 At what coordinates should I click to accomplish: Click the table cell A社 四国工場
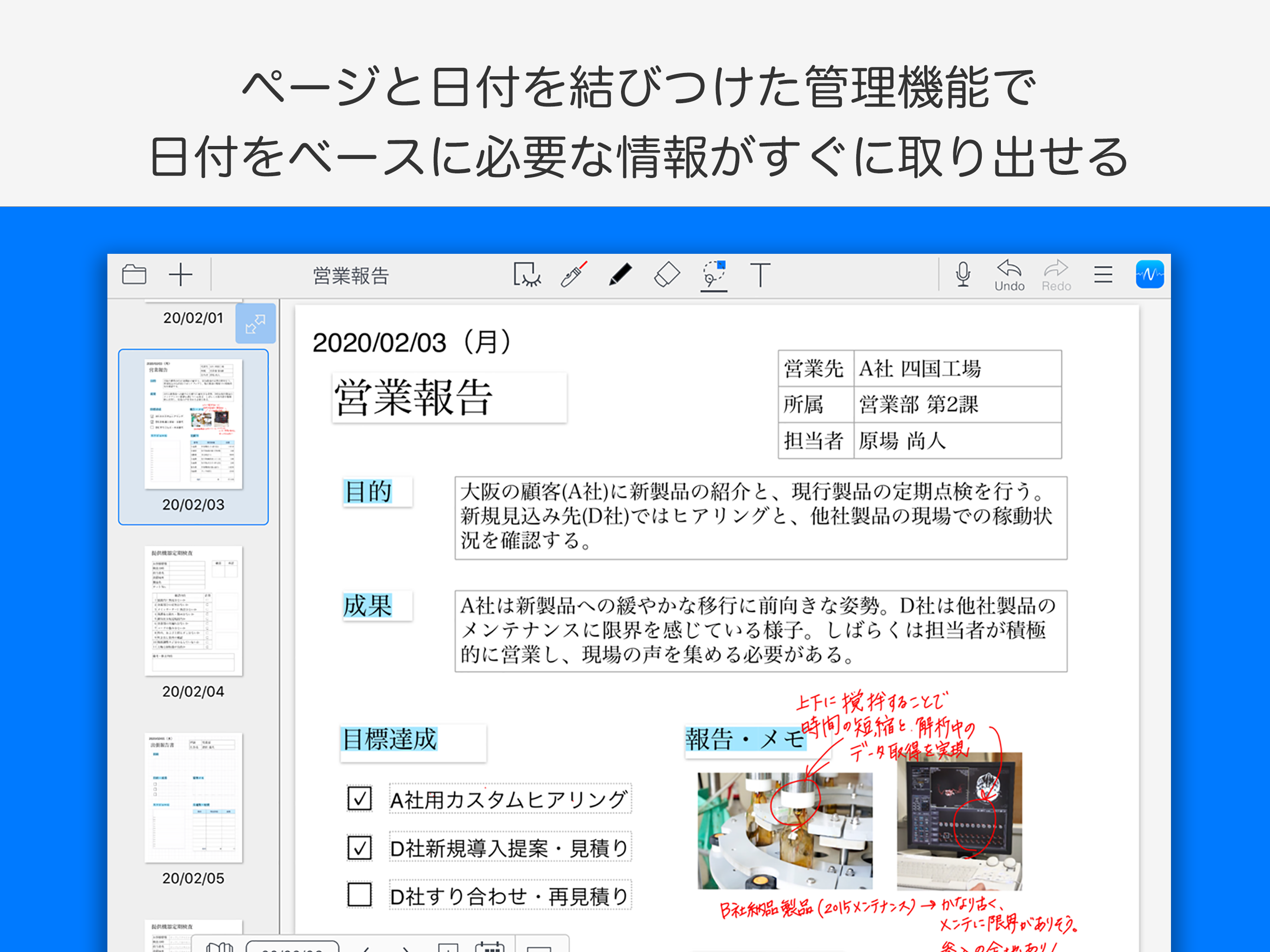click(957, 369)
